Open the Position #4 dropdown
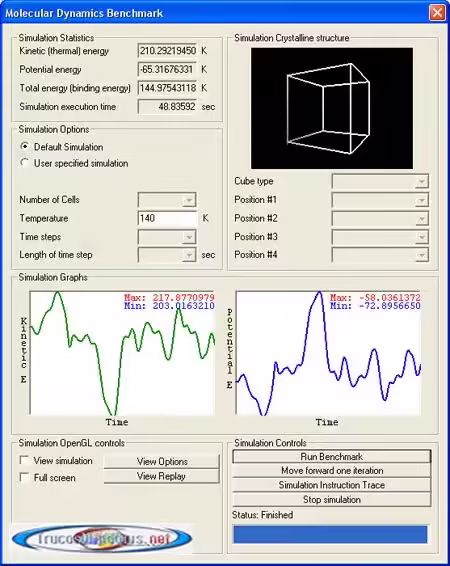 click(x=380, y=255)
